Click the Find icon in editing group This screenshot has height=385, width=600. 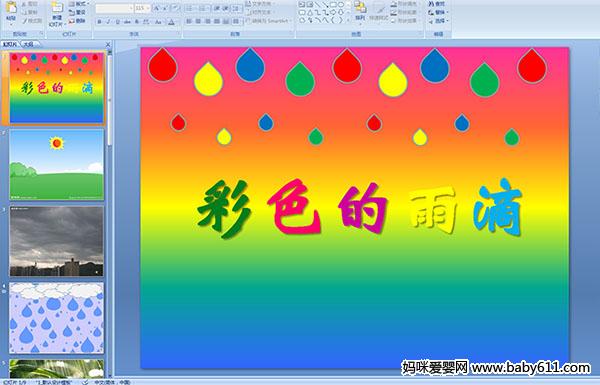[x=437, y=4]
